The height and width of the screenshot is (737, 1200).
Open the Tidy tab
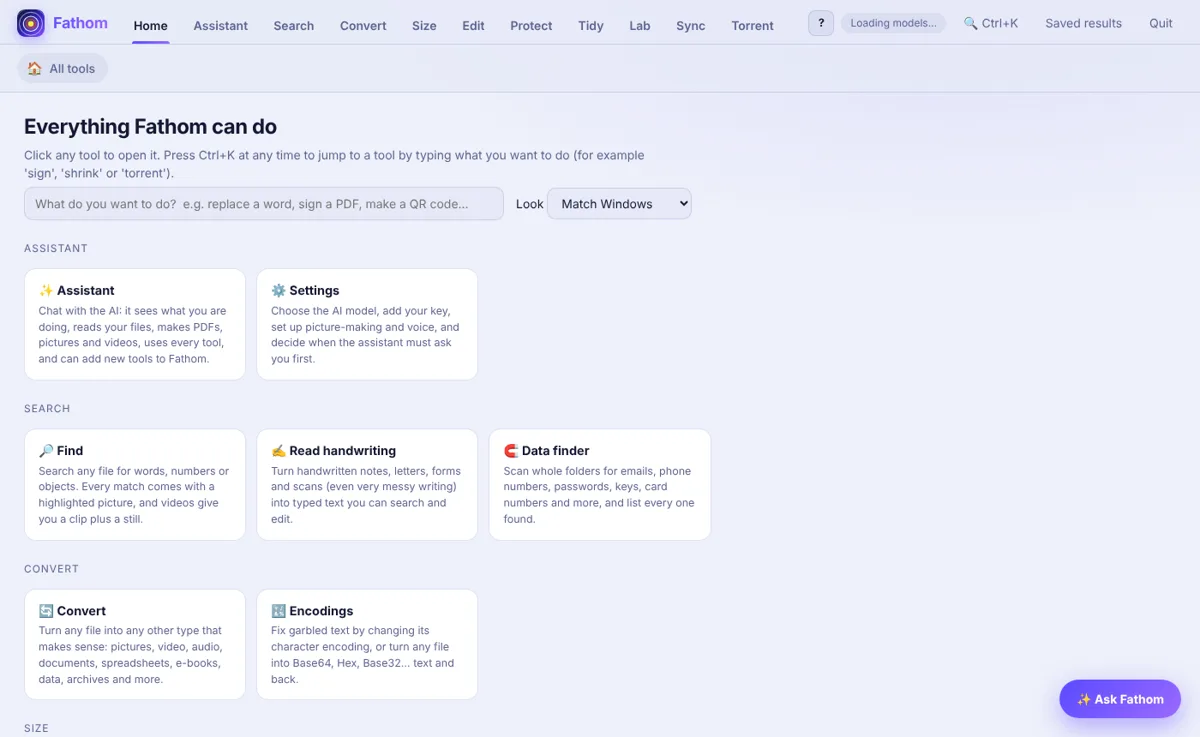(591, 26)
